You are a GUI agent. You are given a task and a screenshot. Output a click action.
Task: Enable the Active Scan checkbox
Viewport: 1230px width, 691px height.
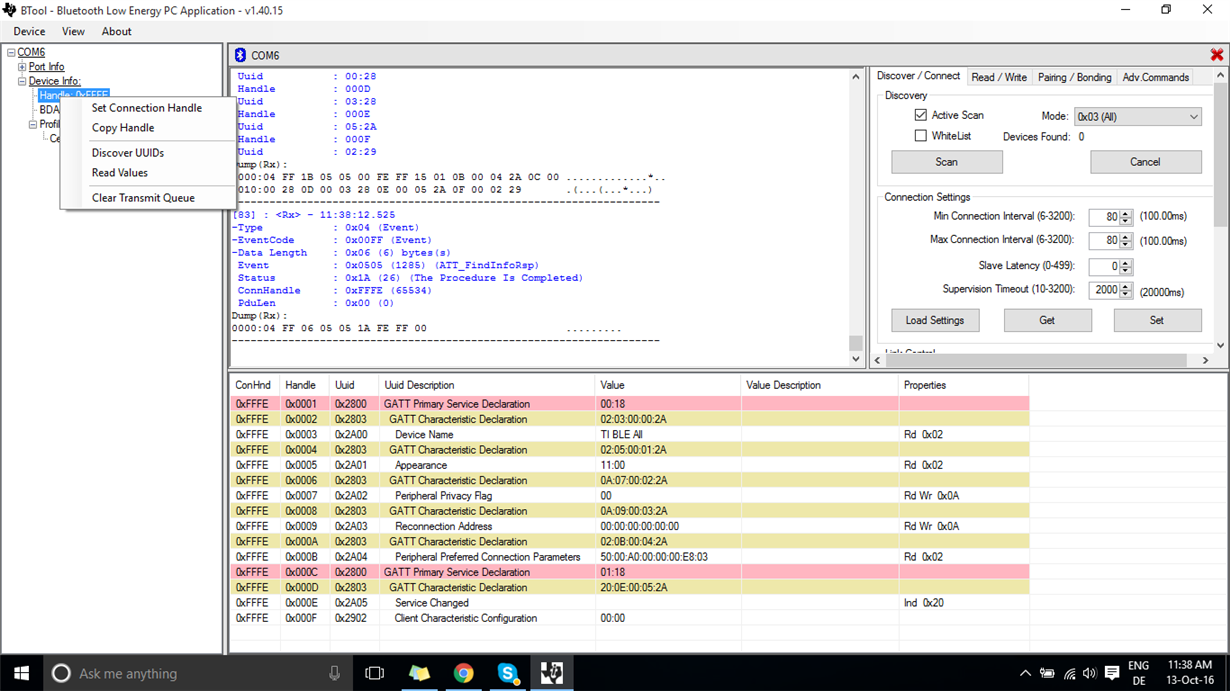coord(921,115)
